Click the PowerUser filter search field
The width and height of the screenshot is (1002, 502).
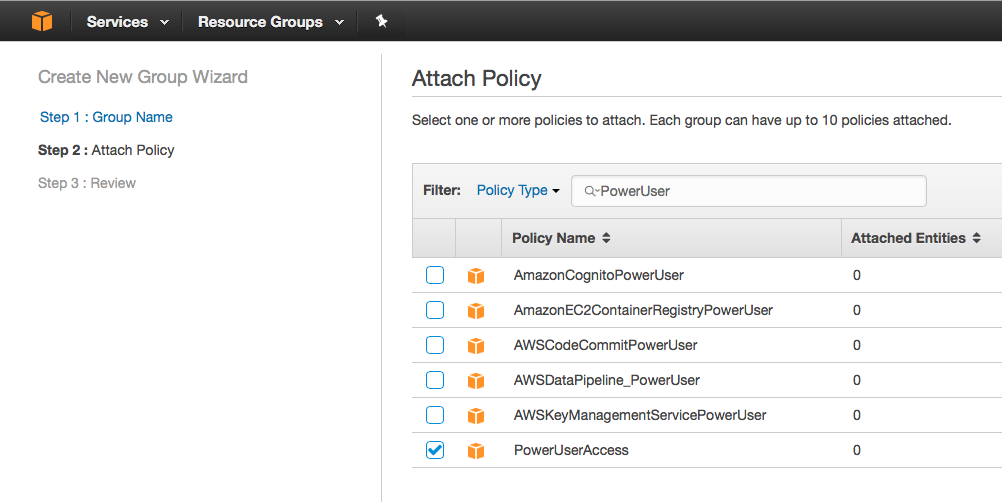coord(748,191)
